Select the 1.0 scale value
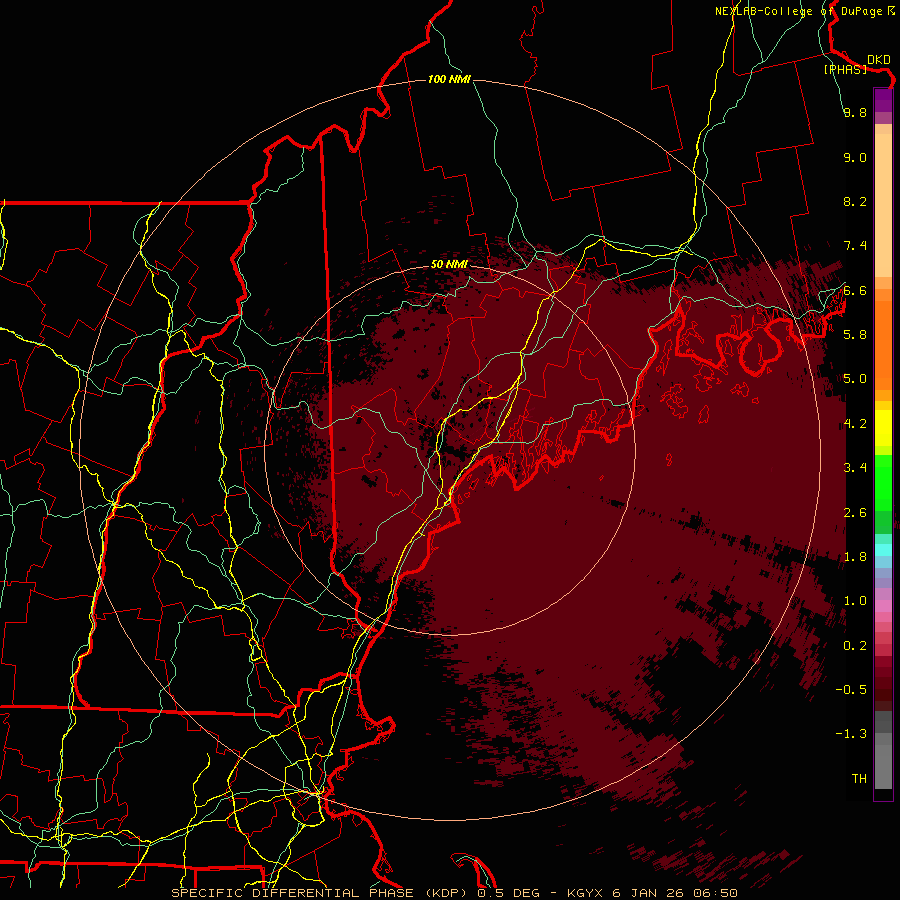Viewport: 900px width, 900px height. pos(855,600)
